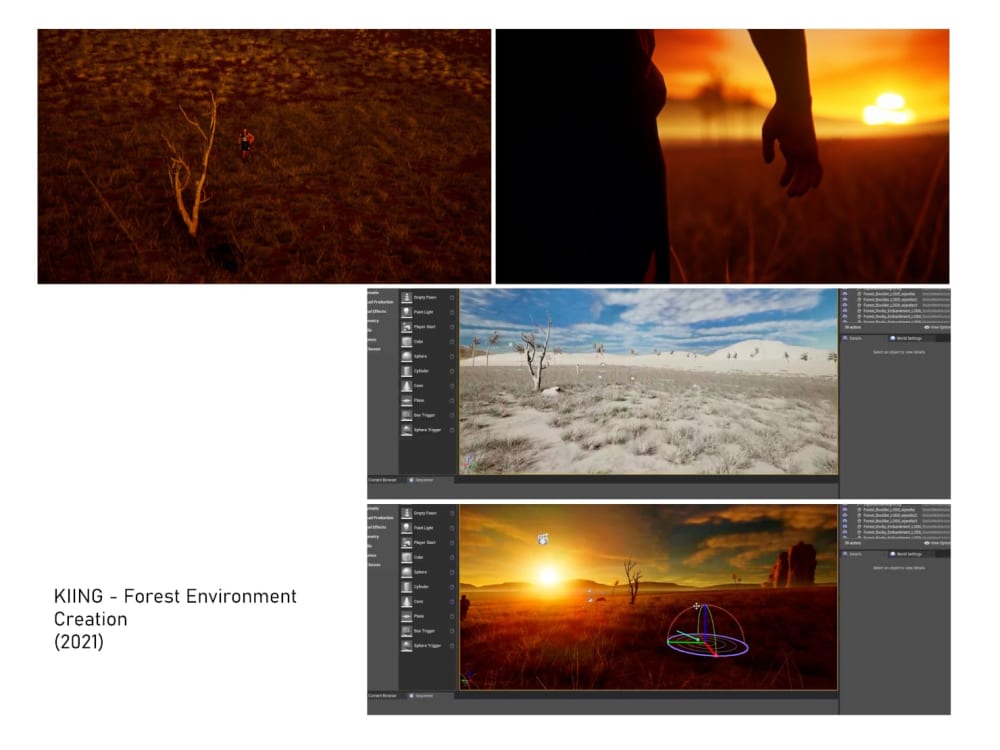The width and height of the screenshot is (1000, 750).
Task: Select Cylinder icon in sunset editor
Action: pos(406,587)
